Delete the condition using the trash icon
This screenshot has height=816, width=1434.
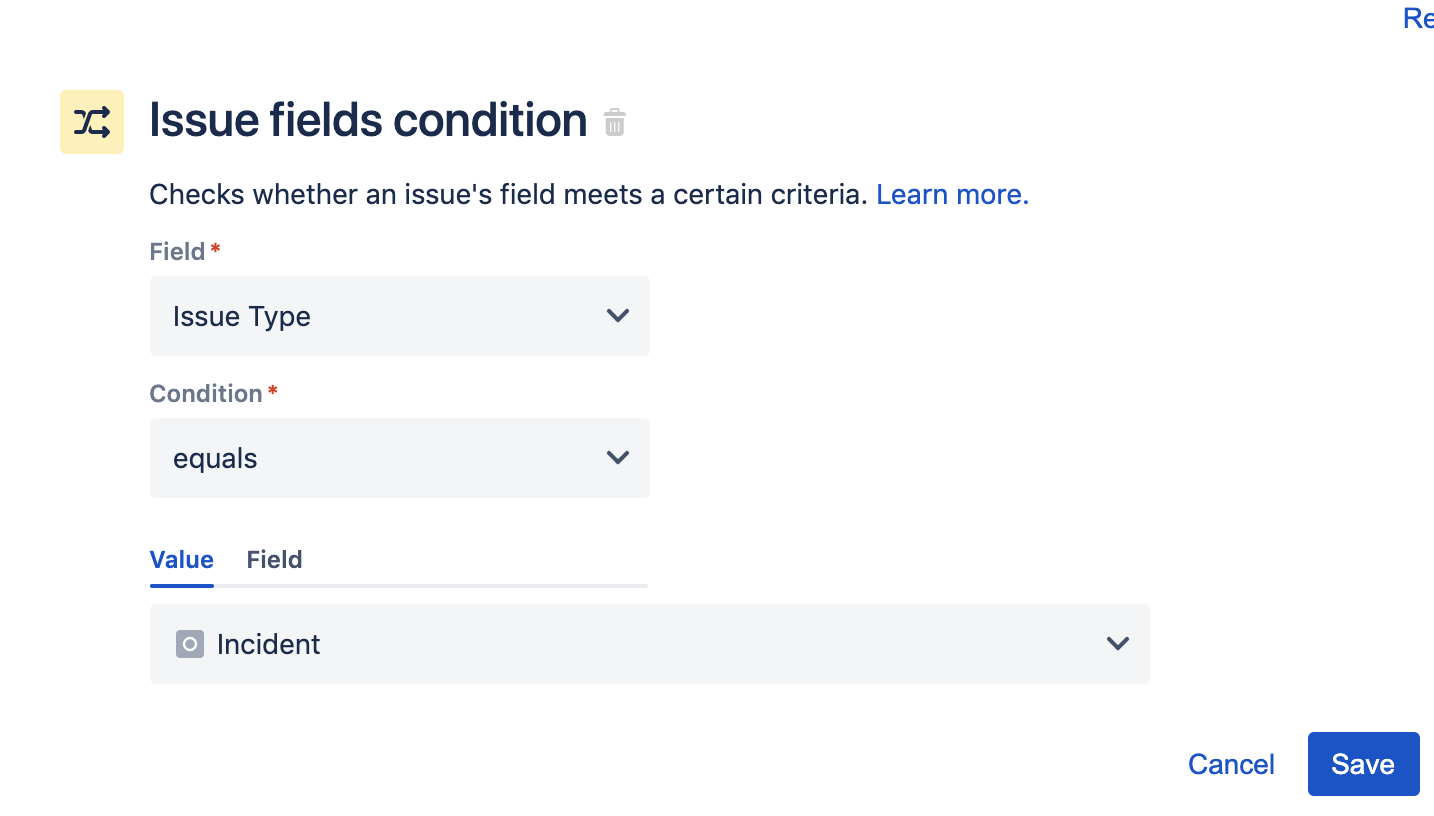click(614, 122)
